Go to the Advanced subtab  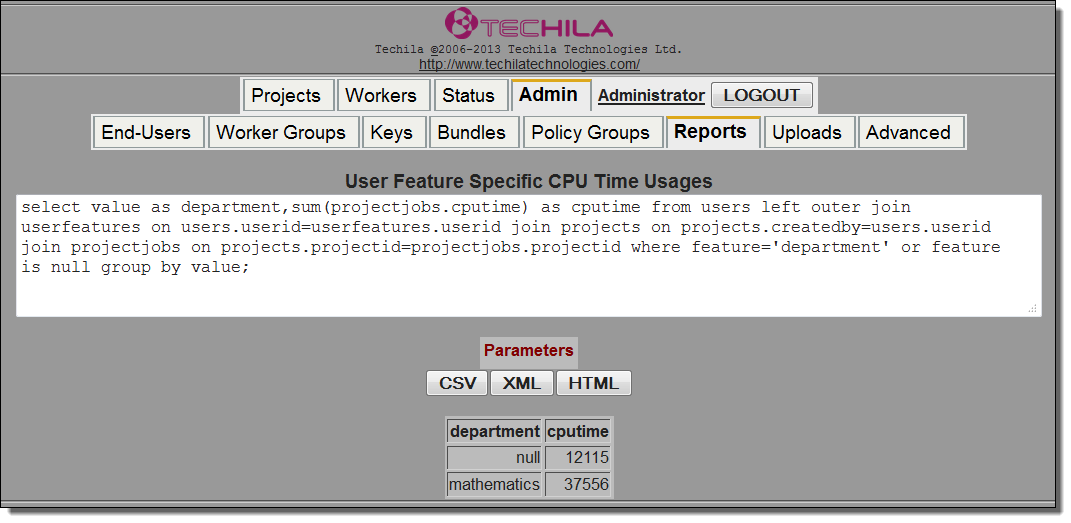point(909,133)
